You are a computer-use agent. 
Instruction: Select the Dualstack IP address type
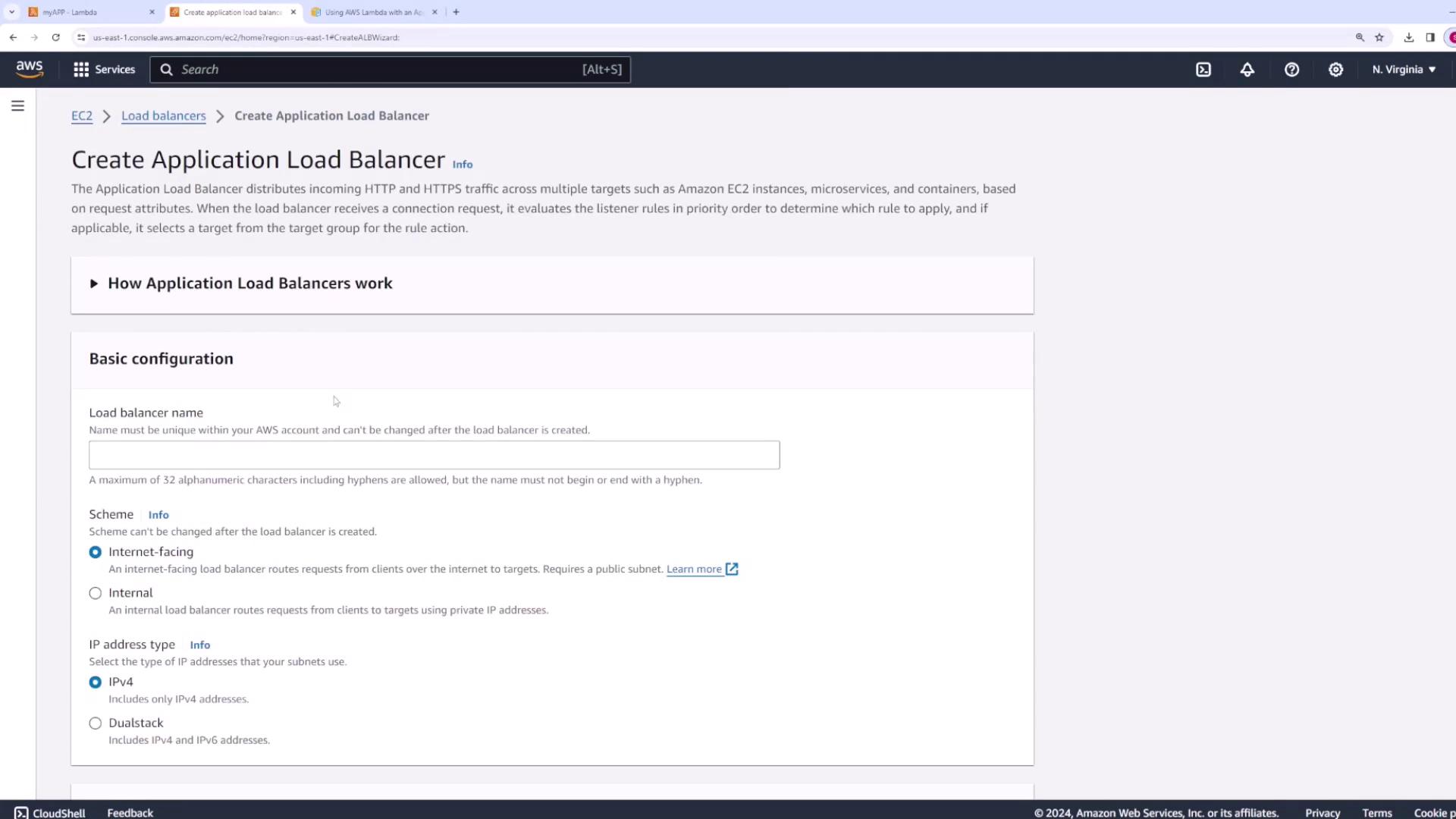[96, 723]
